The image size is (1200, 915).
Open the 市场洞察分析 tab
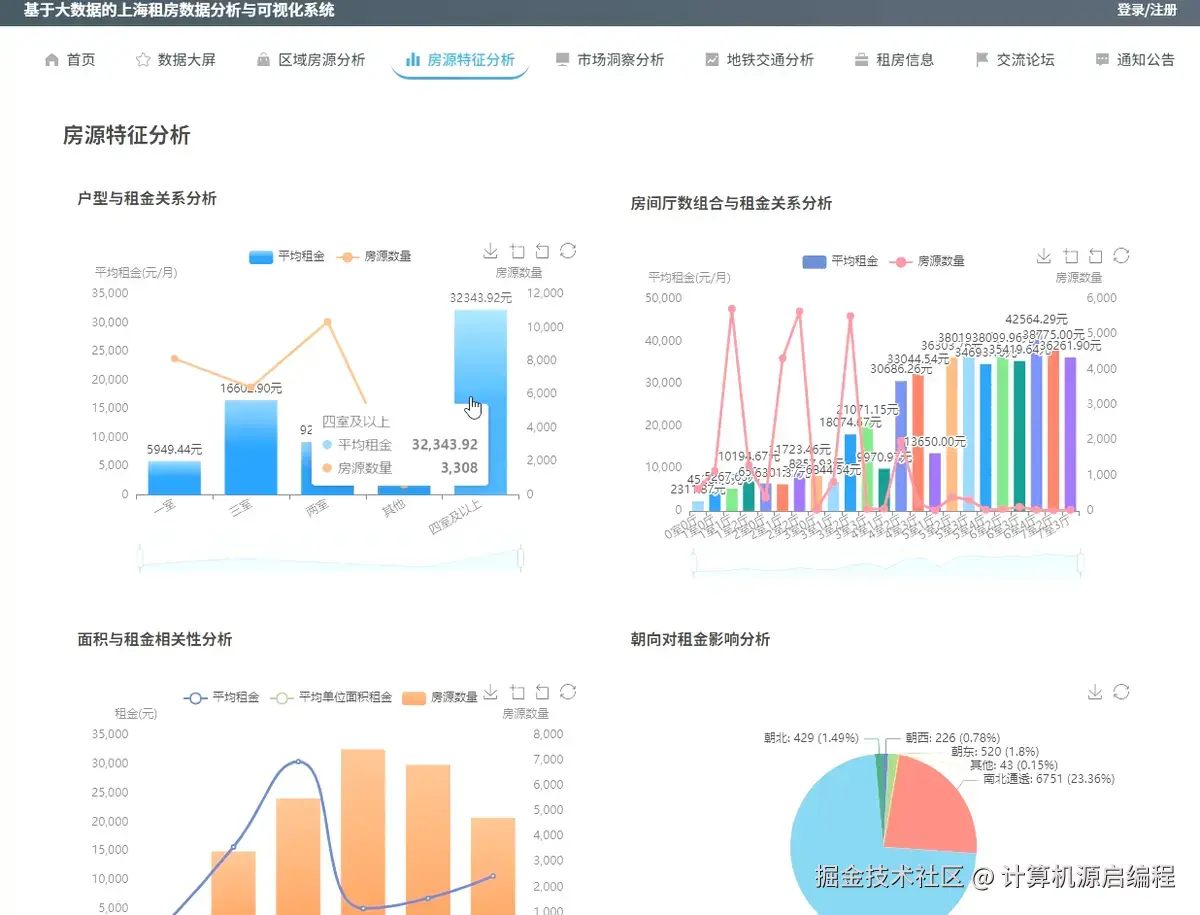pyautogui.click(x=609, y=60)
